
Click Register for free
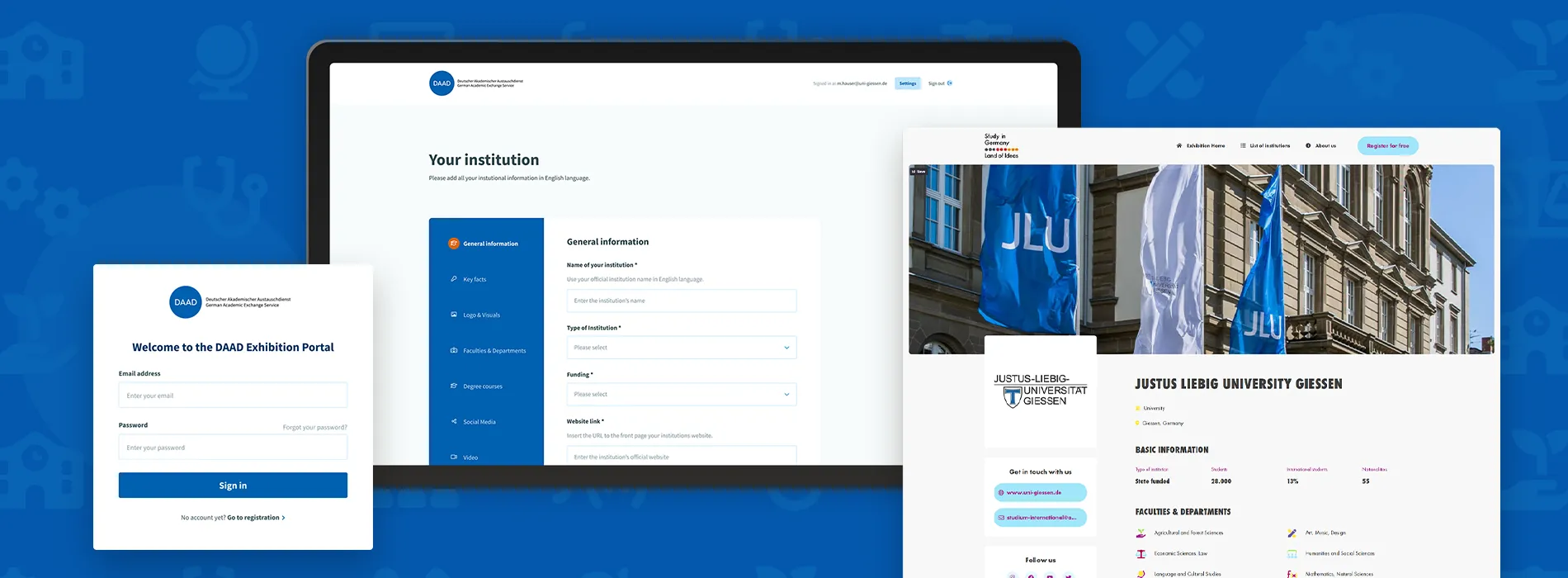(x=1388, y=146)
